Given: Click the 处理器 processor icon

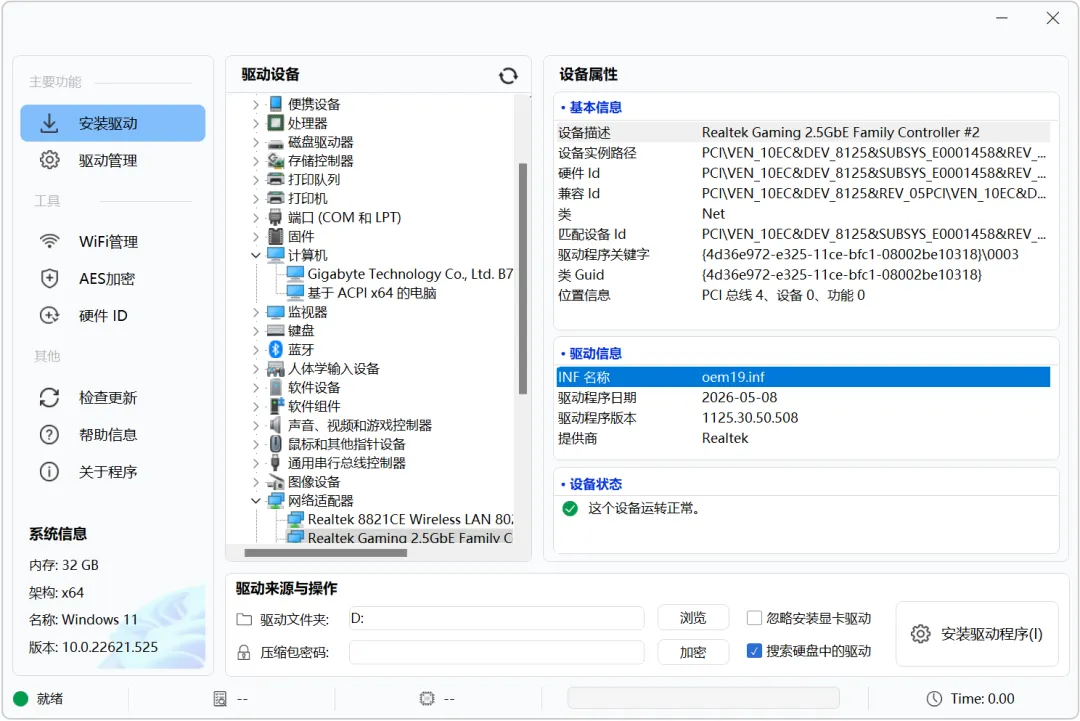Looking at the screenshot, I should tap(276, 123).
